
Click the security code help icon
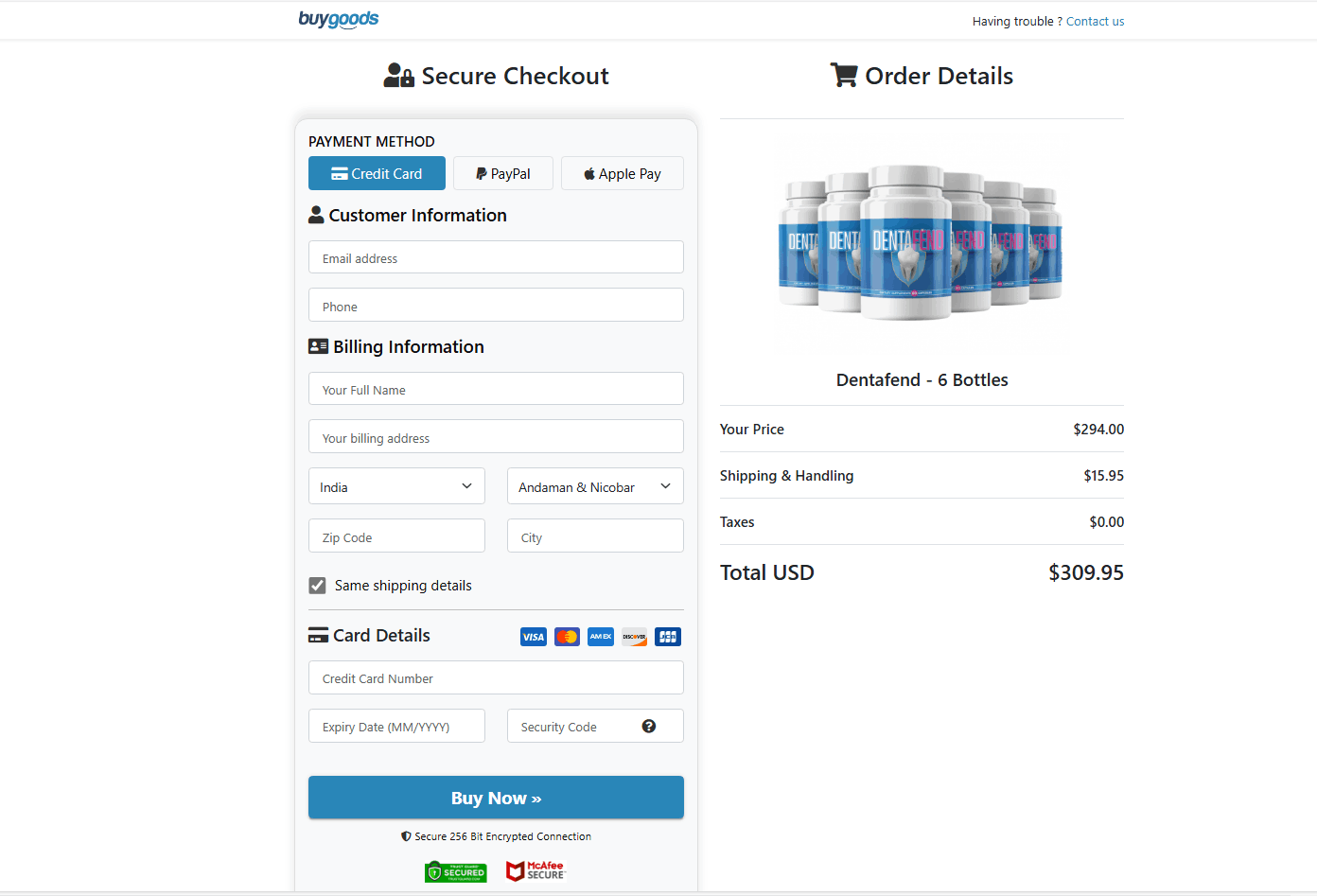click(649, 727)
